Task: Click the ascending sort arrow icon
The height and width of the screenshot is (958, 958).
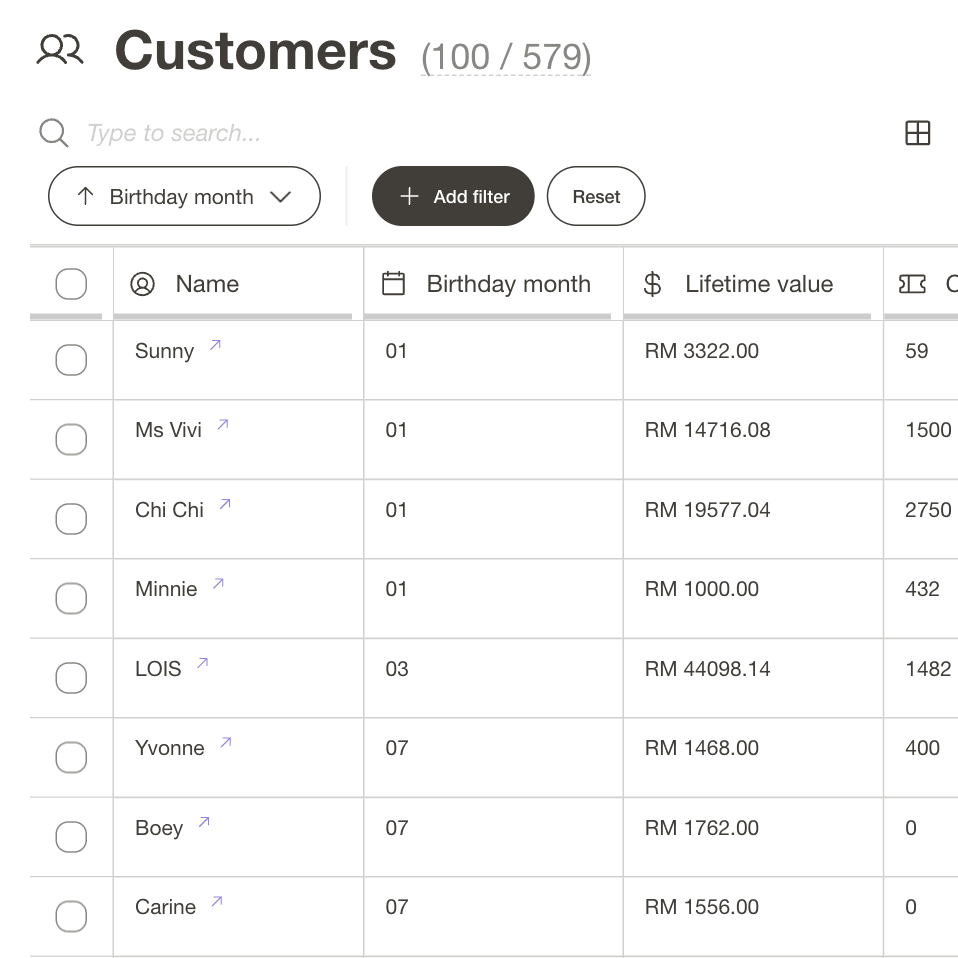Action: tap(86, 196)
